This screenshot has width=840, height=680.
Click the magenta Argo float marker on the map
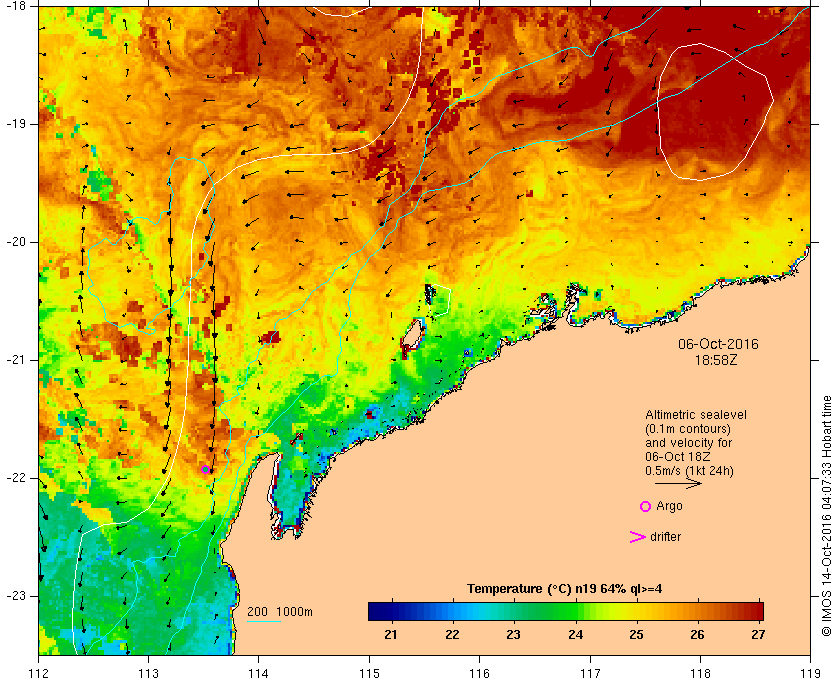point(205,470)
